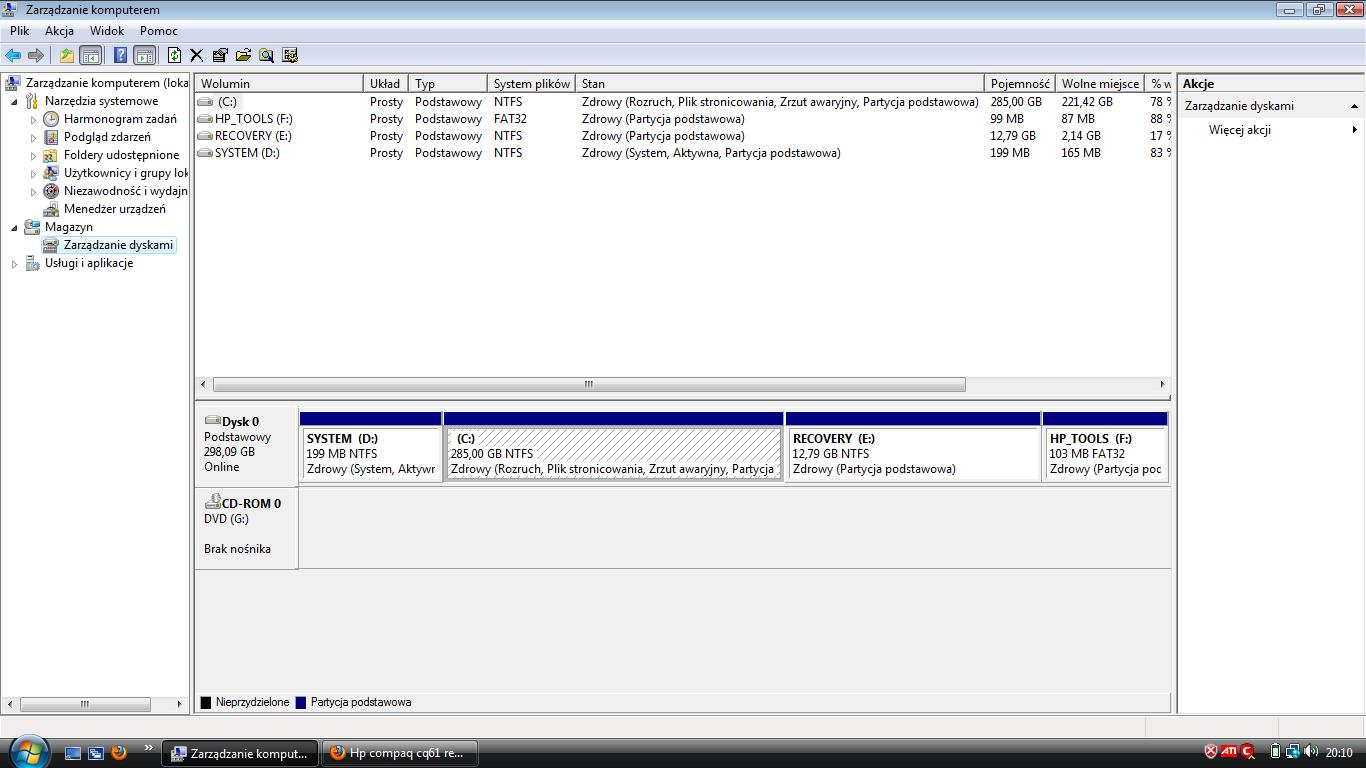Open Plik menu
The width and height of the screenshot is (1366, 768).
pyautogui.click(x=20, y=31)
